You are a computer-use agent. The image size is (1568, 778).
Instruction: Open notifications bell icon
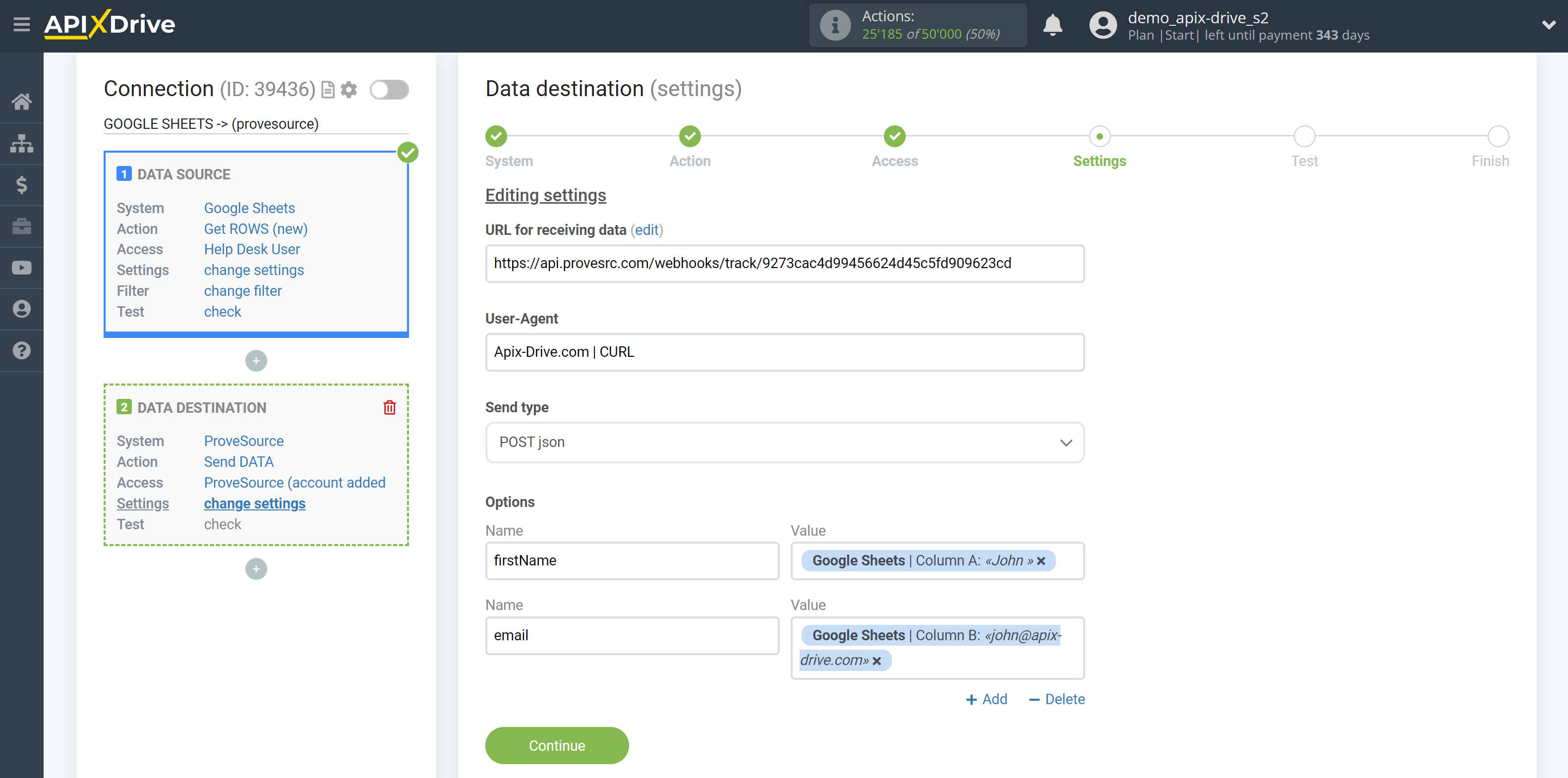1052,26
